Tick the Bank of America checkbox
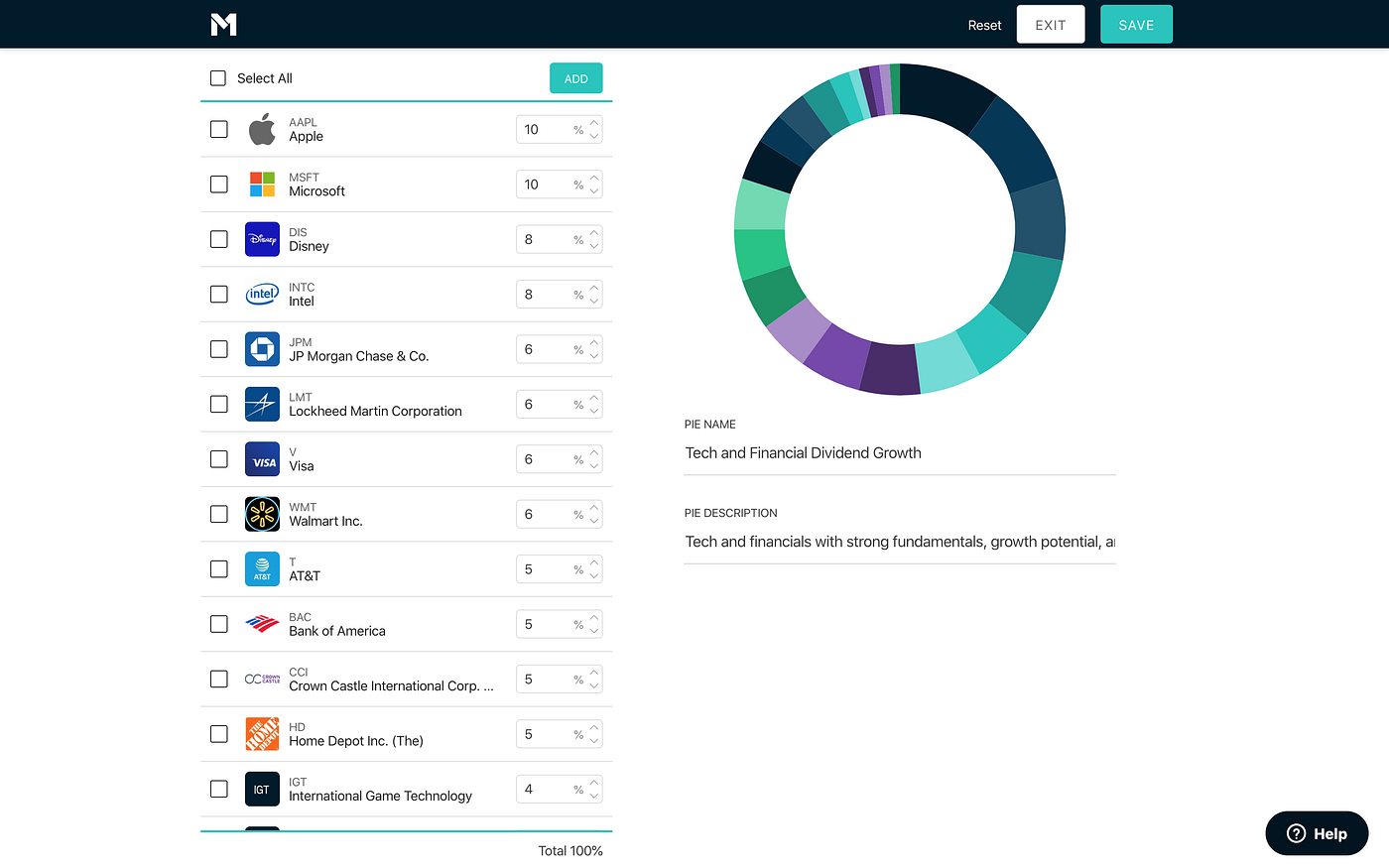 pyautogui.click(x=219, y=624)
